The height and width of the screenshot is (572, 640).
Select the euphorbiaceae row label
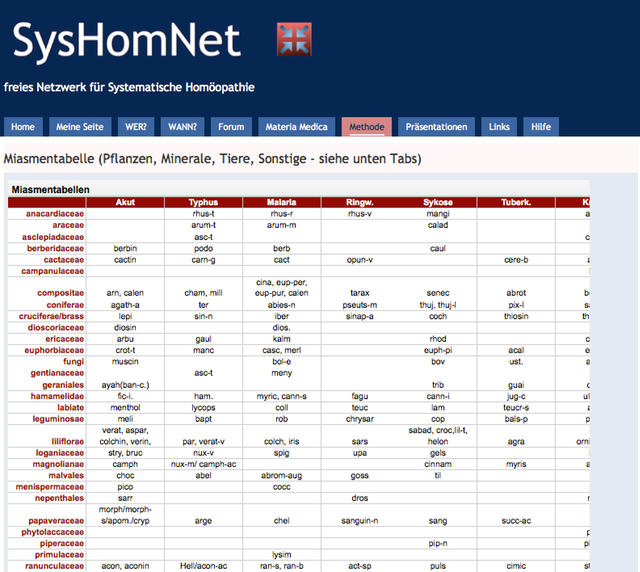coord(54,350)
